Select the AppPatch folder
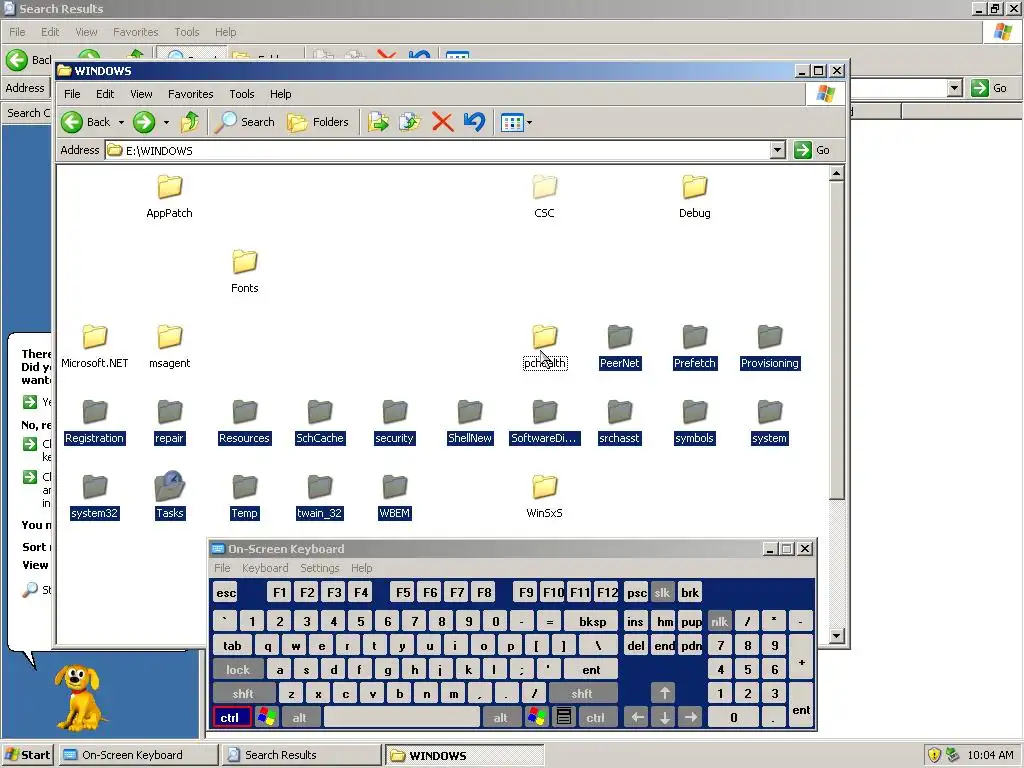Screen dimensions: 1024x768 click(x=169, y=197)
